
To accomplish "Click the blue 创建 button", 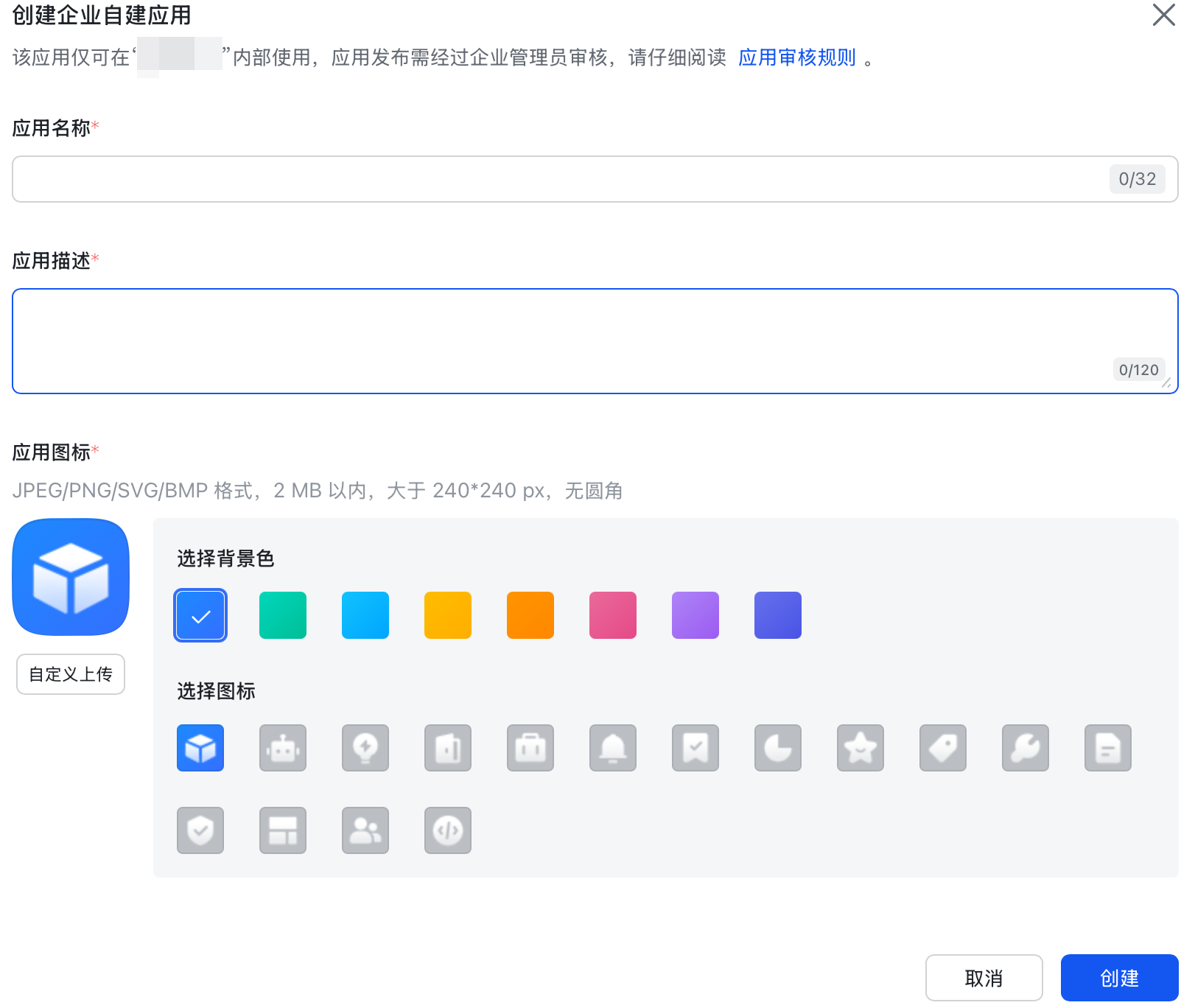I will pyautogui.click(x=1120, y=978).
